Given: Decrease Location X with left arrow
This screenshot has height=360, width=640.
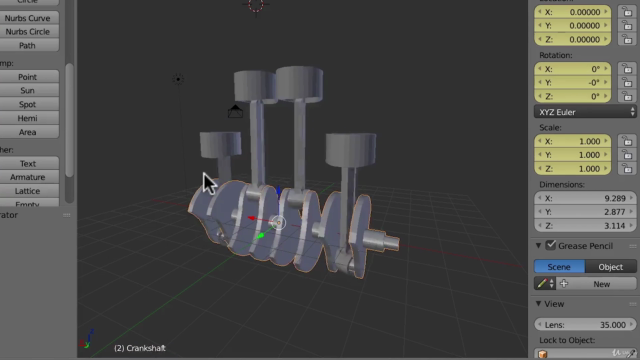Looking at the screenshot, I should pos(540,12).
